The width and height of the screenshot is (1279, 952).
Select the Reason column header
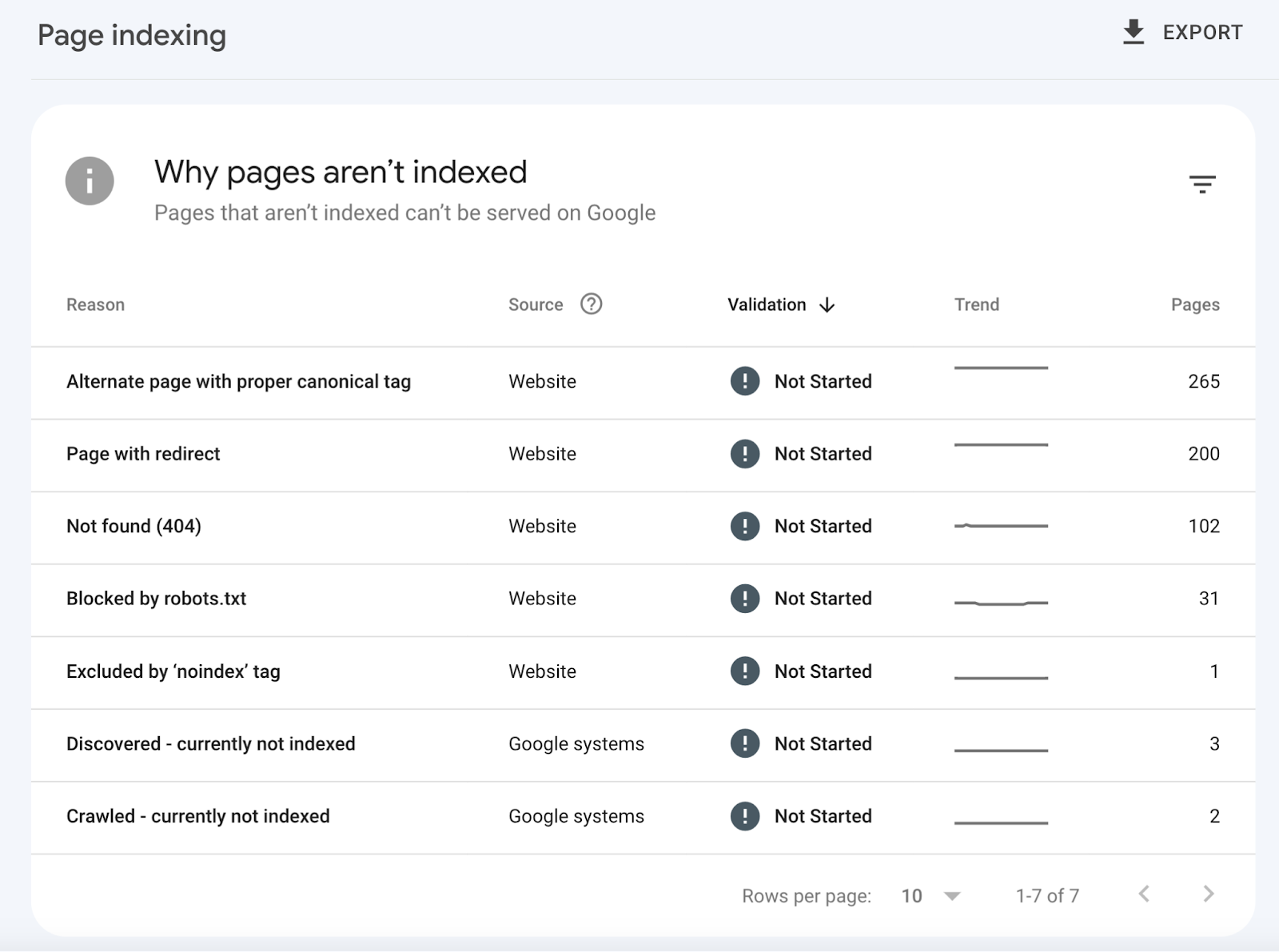pos(95,304)
